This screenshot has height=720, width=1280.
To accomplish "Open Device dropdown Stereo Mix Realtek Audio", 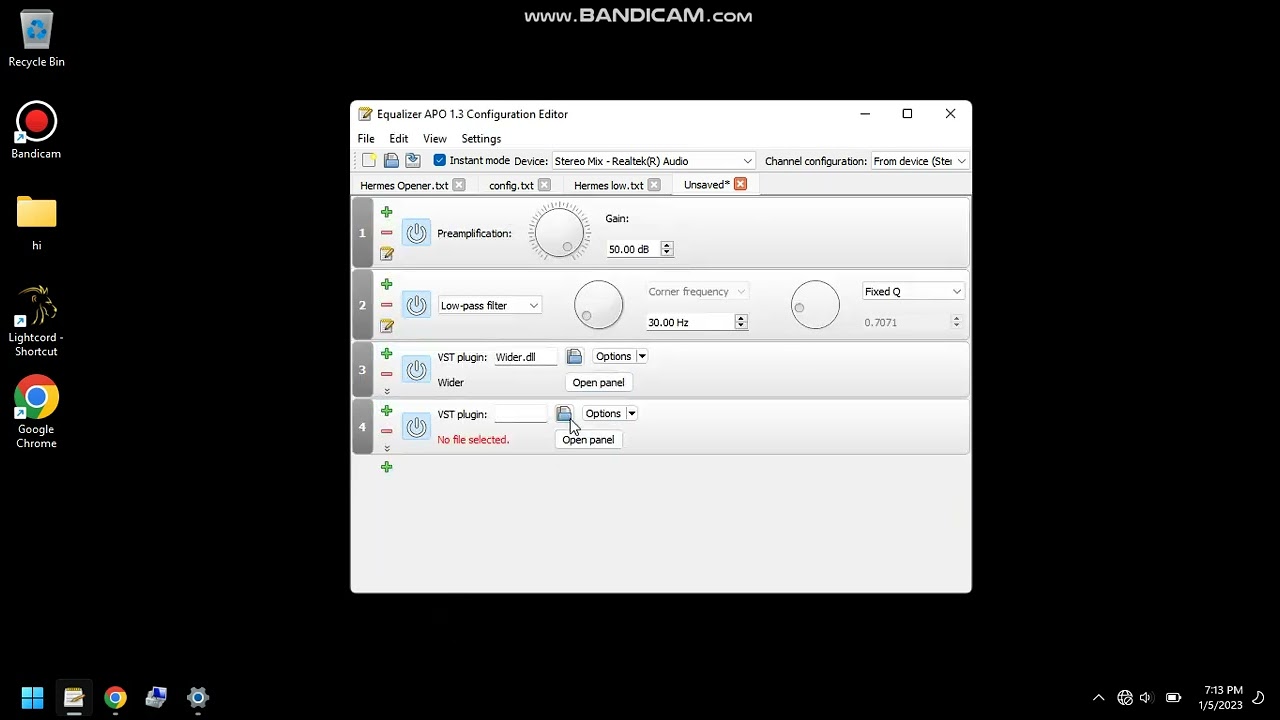I will coord(653,161).
